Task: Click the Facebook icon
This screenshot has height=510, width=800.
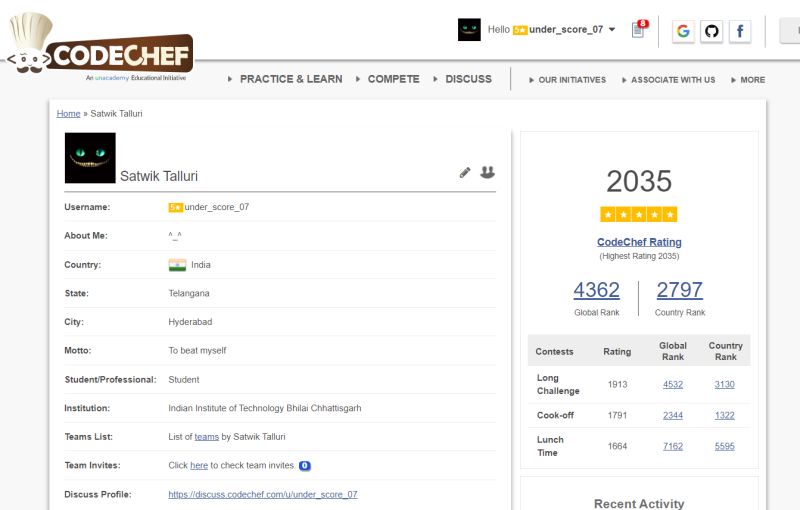Action: tap(740, 32)
